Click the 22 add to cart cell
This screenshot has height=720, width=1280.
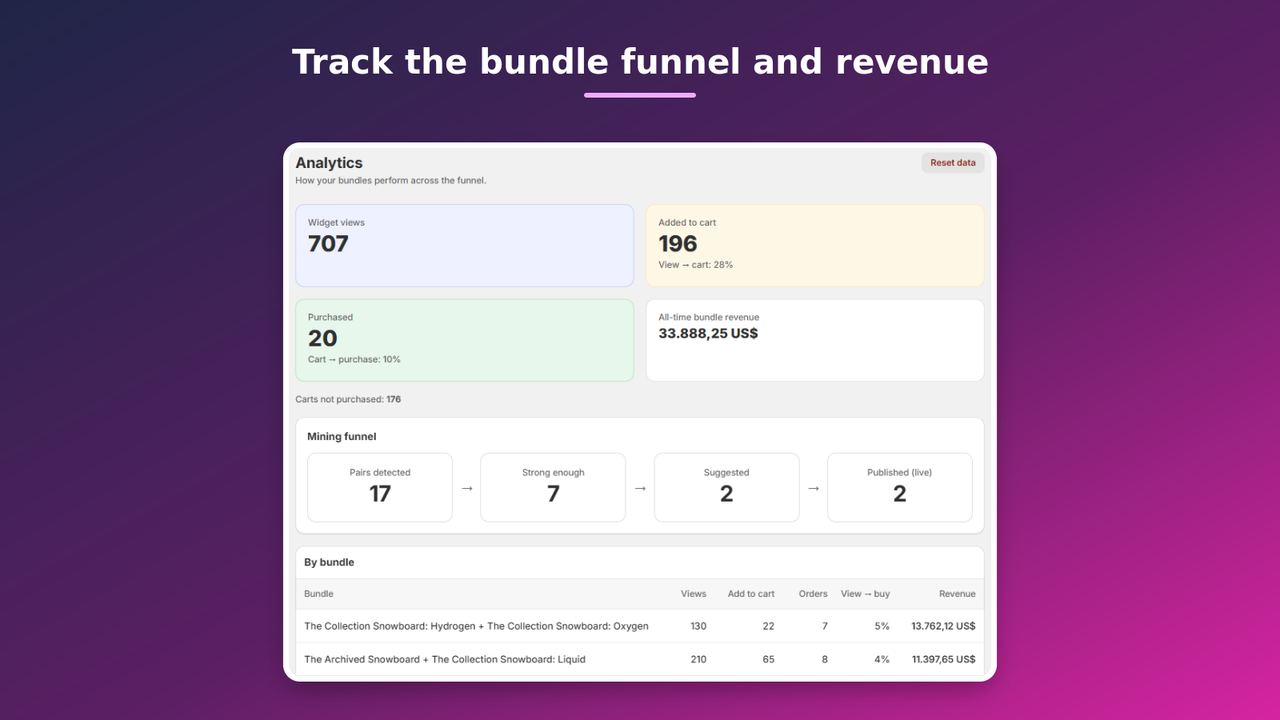click(x=768, y=626)
